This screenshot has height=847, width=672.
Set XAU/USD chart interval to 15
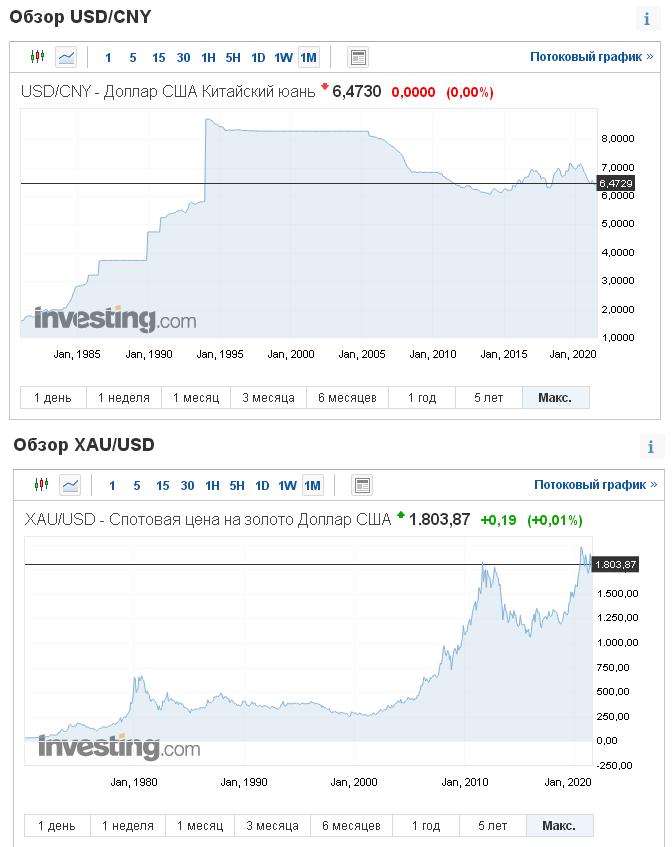163,486
